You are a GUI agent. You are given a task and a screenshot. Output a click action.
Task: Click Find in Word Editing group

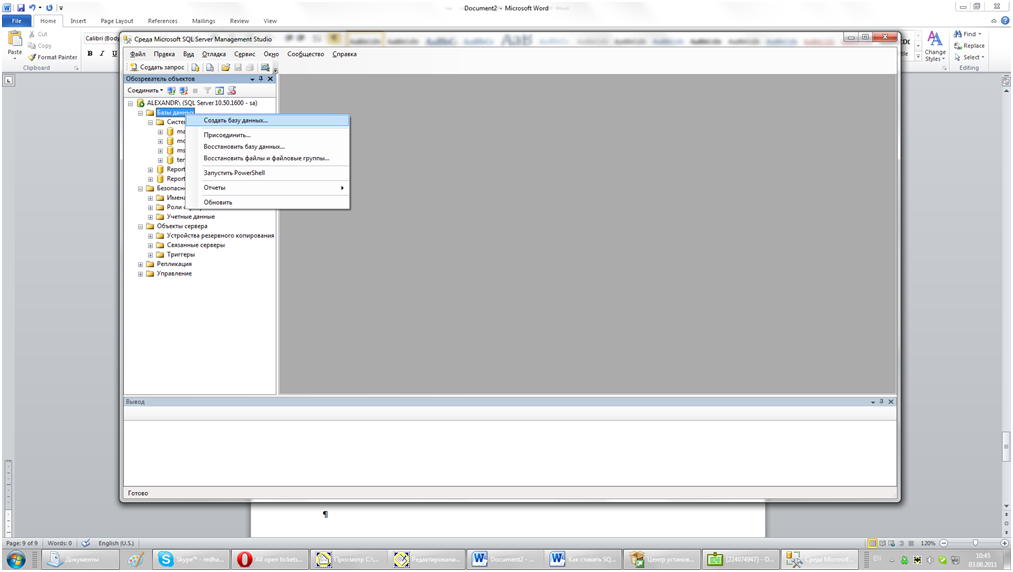(968, 34)
